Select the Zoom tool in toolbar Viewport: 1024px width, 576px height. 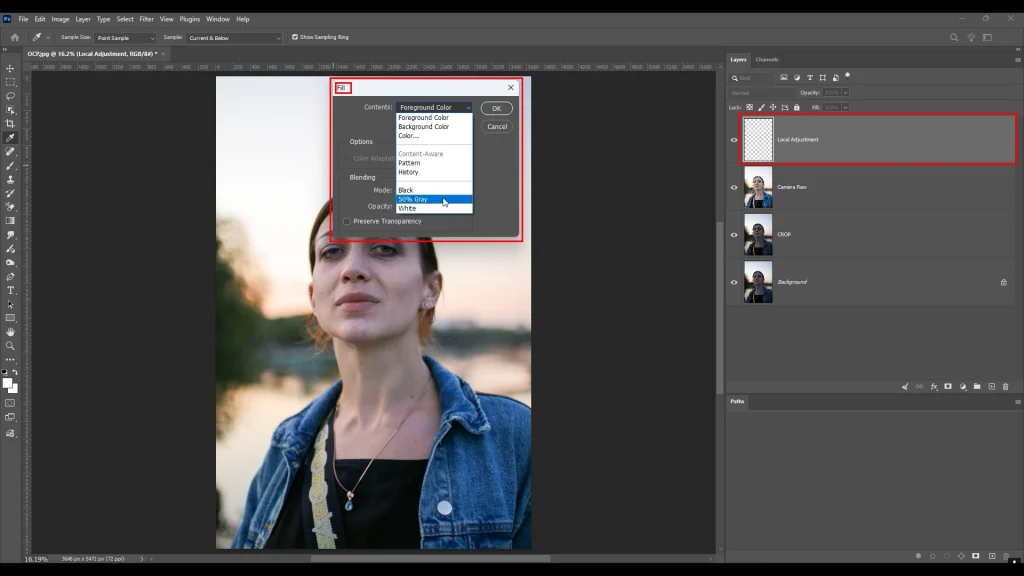[x=10, y=345]
